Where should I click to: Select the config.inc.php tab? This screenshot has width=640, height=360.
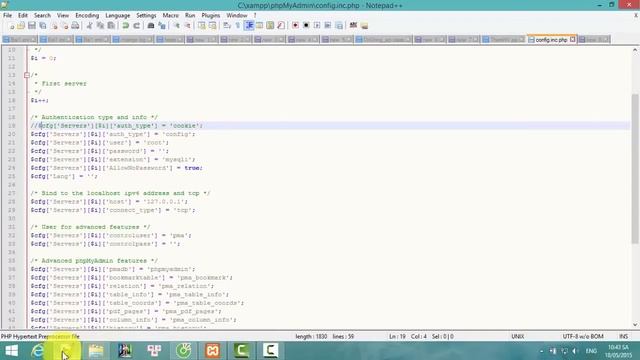(x=551, y=40)
